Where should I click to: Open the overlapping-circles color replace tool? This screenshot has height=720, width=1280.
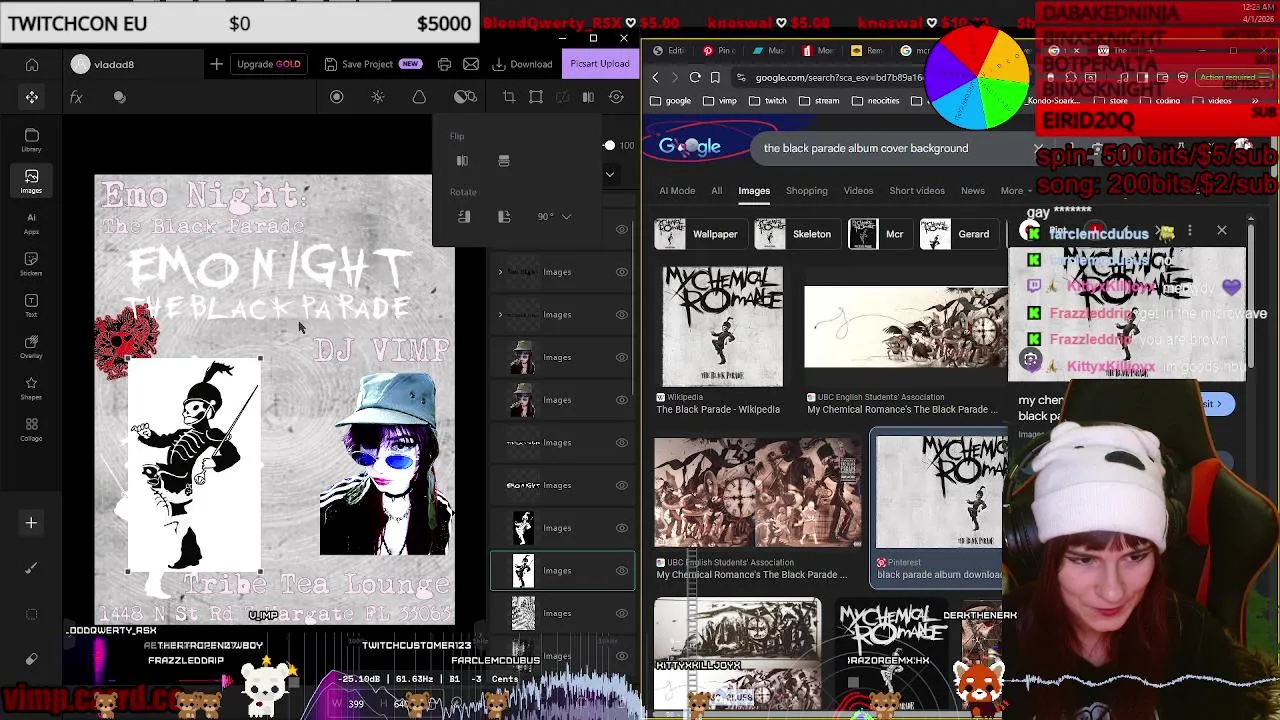click(465, 97)
